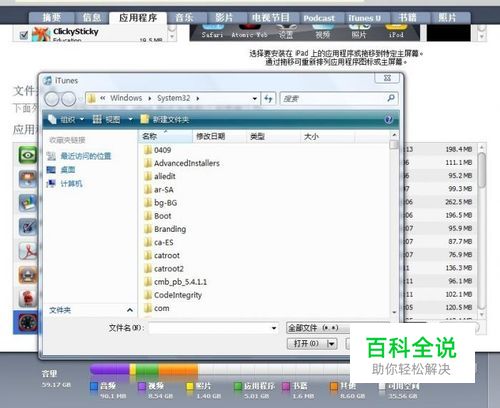Image resolution: width=500 pixels, height=408 pixels.
Task: Sort by the 类型 column header
Action: (x=273, y=136)
